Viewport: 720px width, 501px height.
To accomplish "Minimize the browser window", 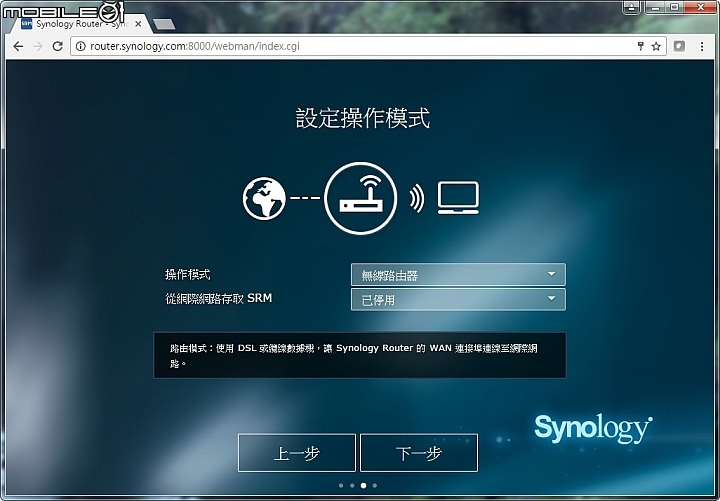I will [x=655, y=7].
